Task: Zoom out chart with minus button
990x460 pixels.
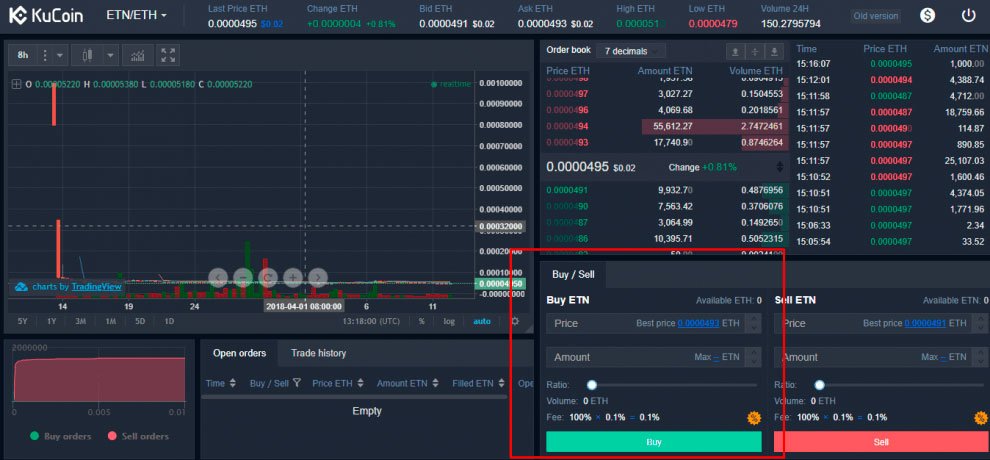Action: point(242,276)
